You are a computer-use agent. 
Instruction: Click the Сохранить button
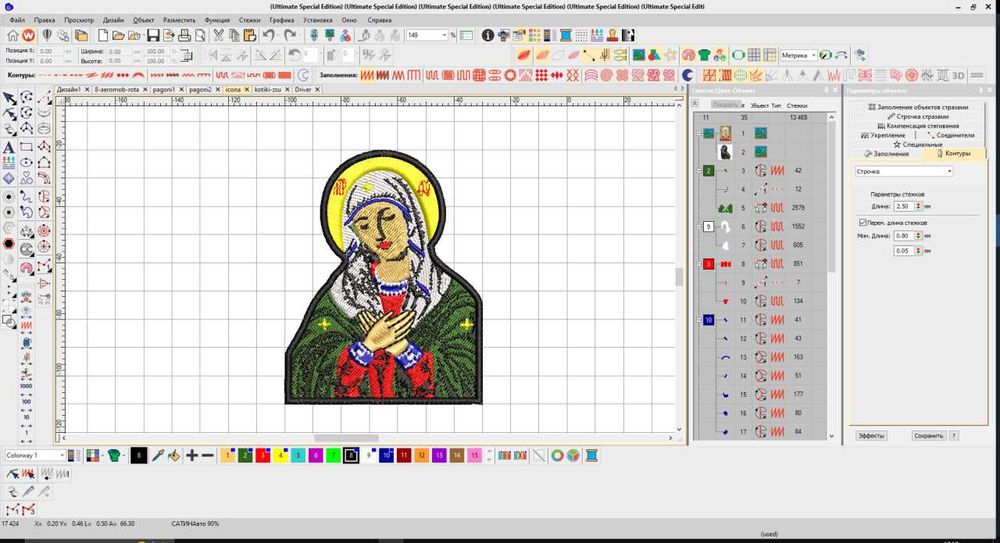pos(929,435)
